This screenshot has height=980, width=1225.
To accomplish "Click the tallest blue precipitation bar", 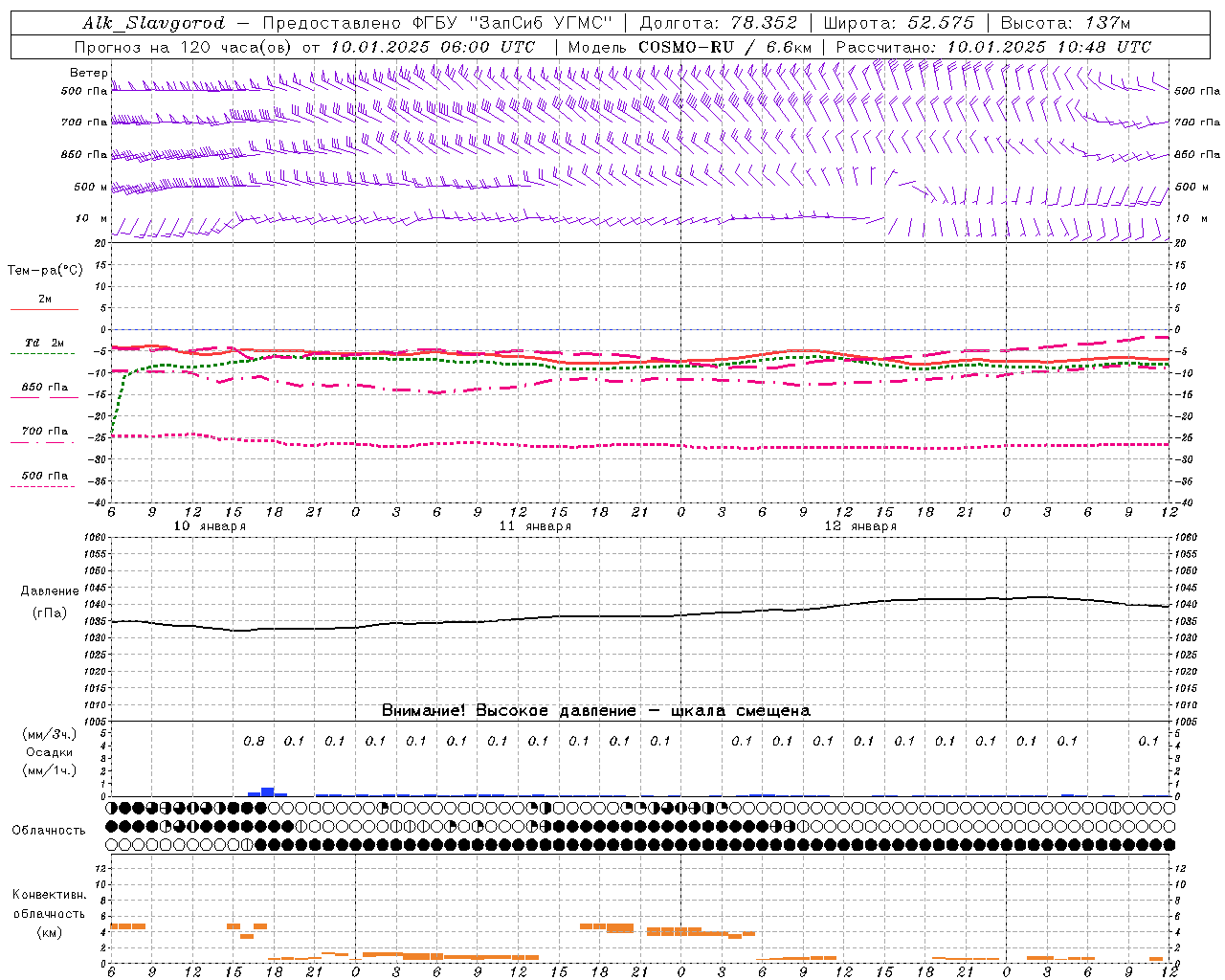I will coord(268,791).
